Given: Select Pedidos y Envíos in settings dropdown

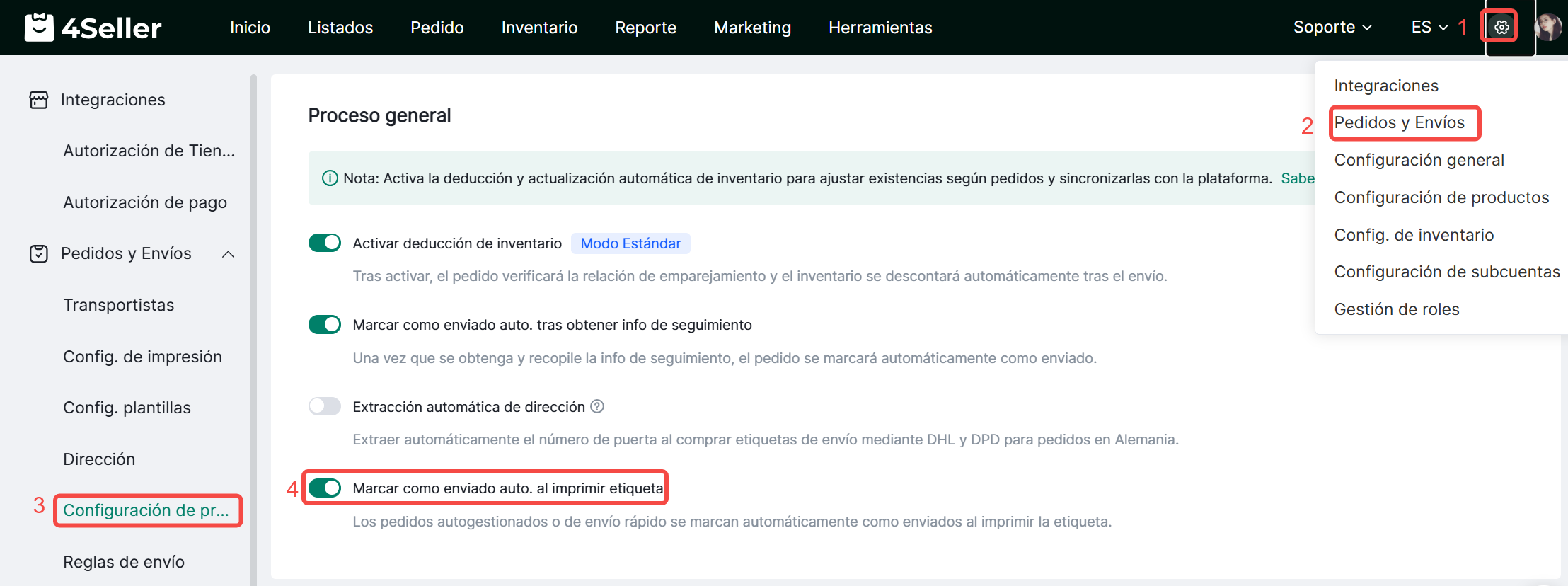Looking at the screenshot, I should pos(1399,122).
